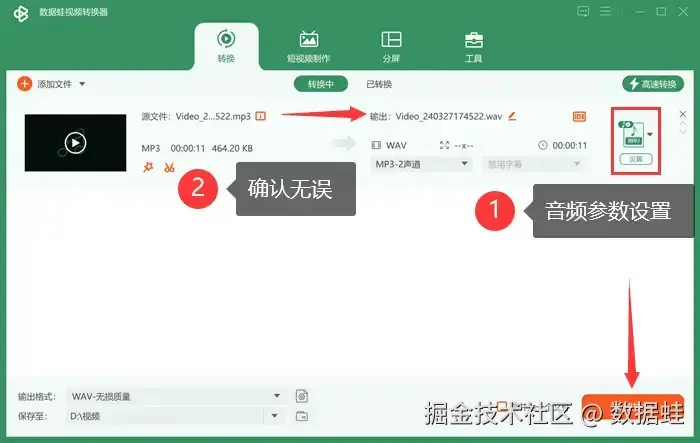Click the source file info icon

(x=261, y=116)
